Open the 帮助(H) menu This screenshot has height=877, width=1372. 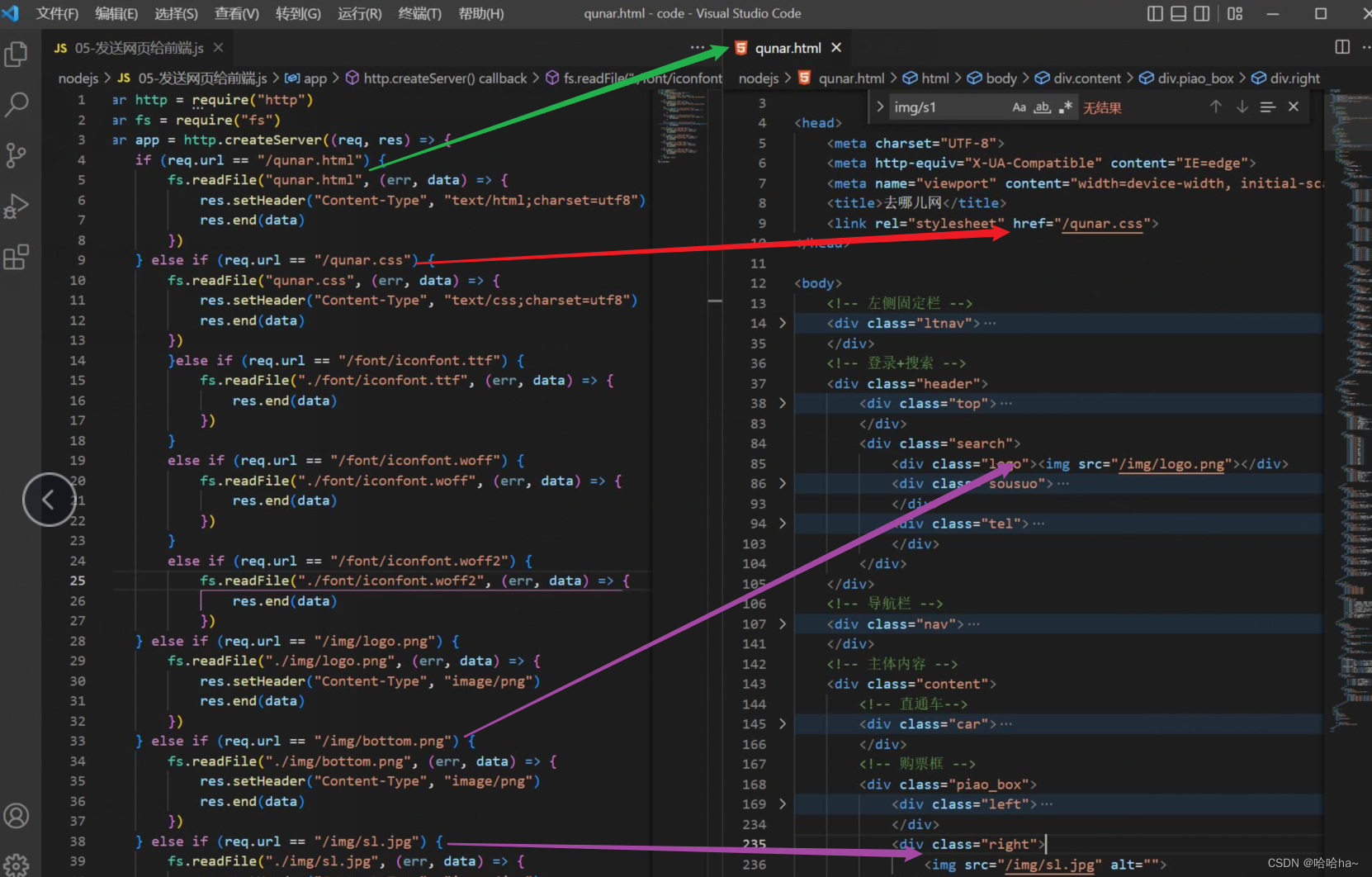[x=480, y=13]
